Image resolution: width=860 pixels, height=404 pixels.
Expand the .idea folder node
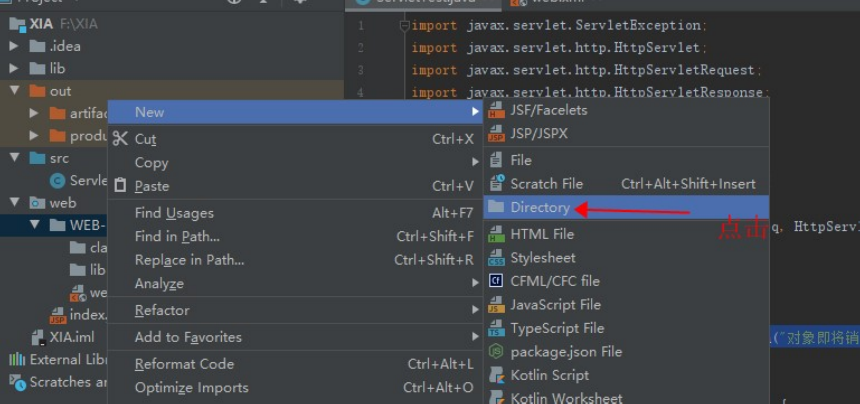14,46
